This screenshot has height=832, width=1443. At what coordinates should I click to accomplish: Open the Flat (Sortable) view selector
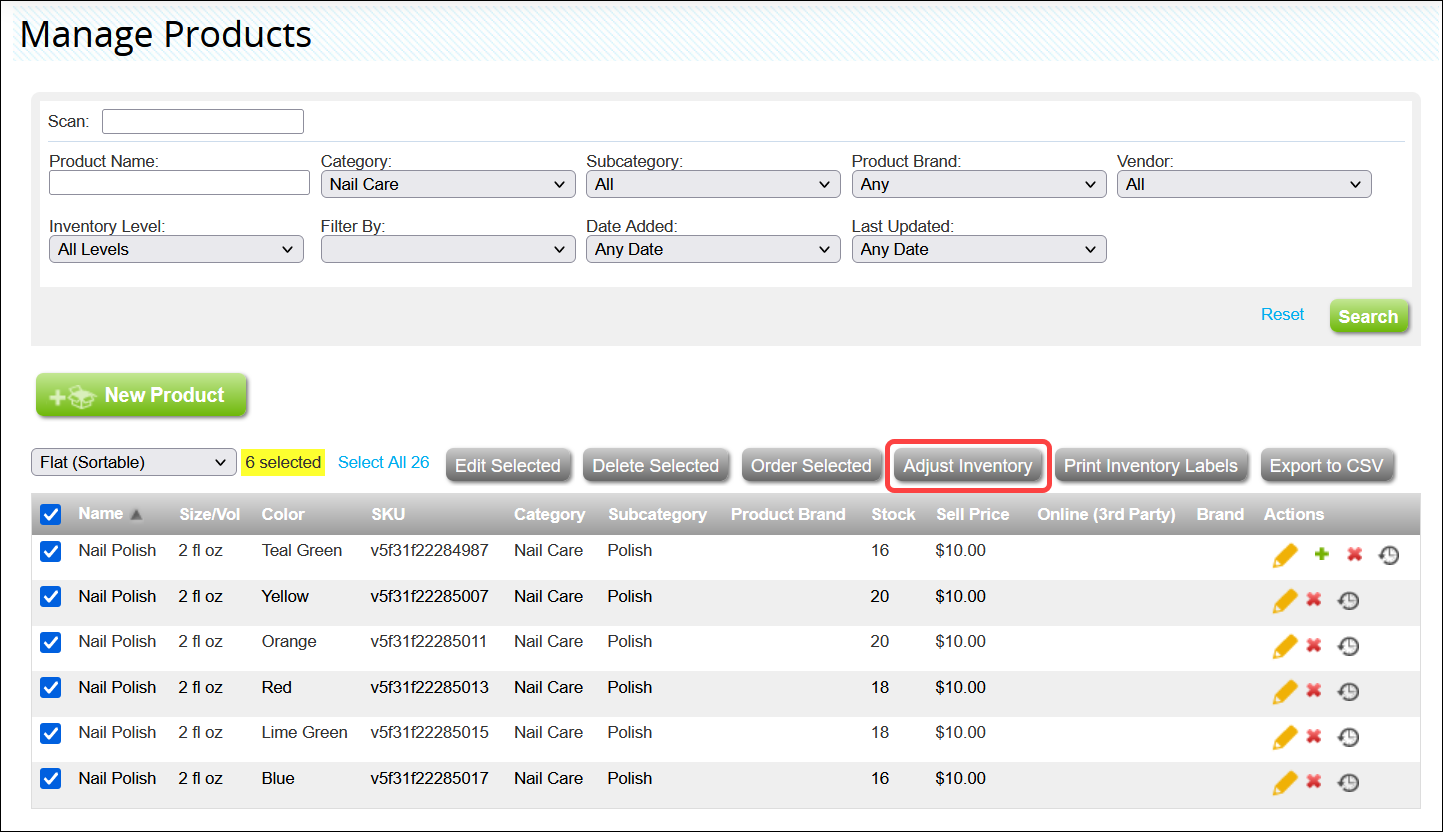(133, 462)
